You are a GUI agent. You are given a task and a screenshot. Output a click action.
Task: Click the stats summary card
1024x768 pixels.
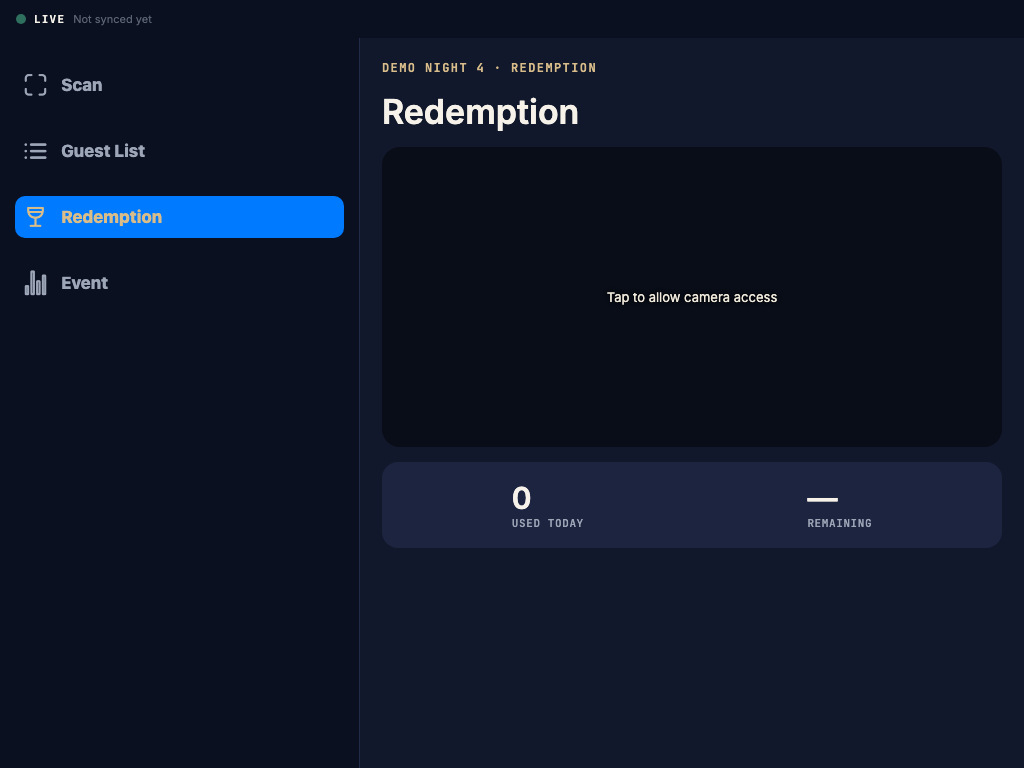(692, 505)
